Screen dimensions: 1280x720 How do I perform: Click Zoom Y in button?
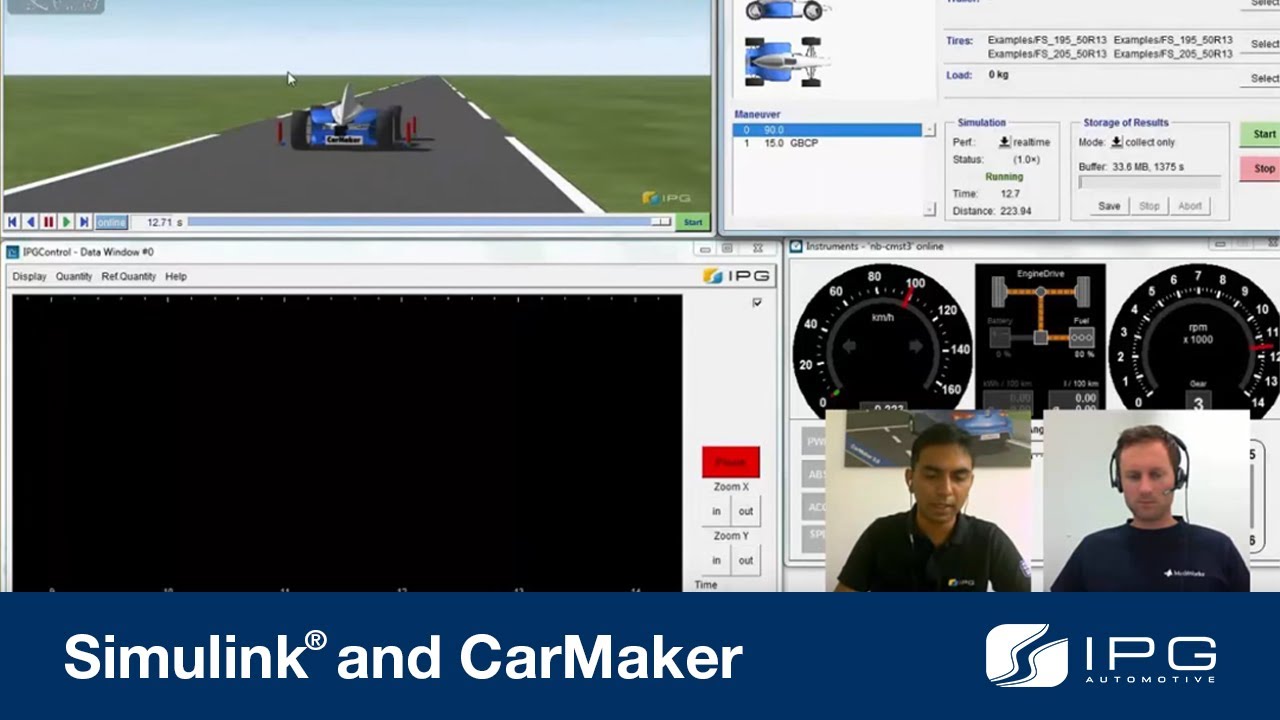716,560
